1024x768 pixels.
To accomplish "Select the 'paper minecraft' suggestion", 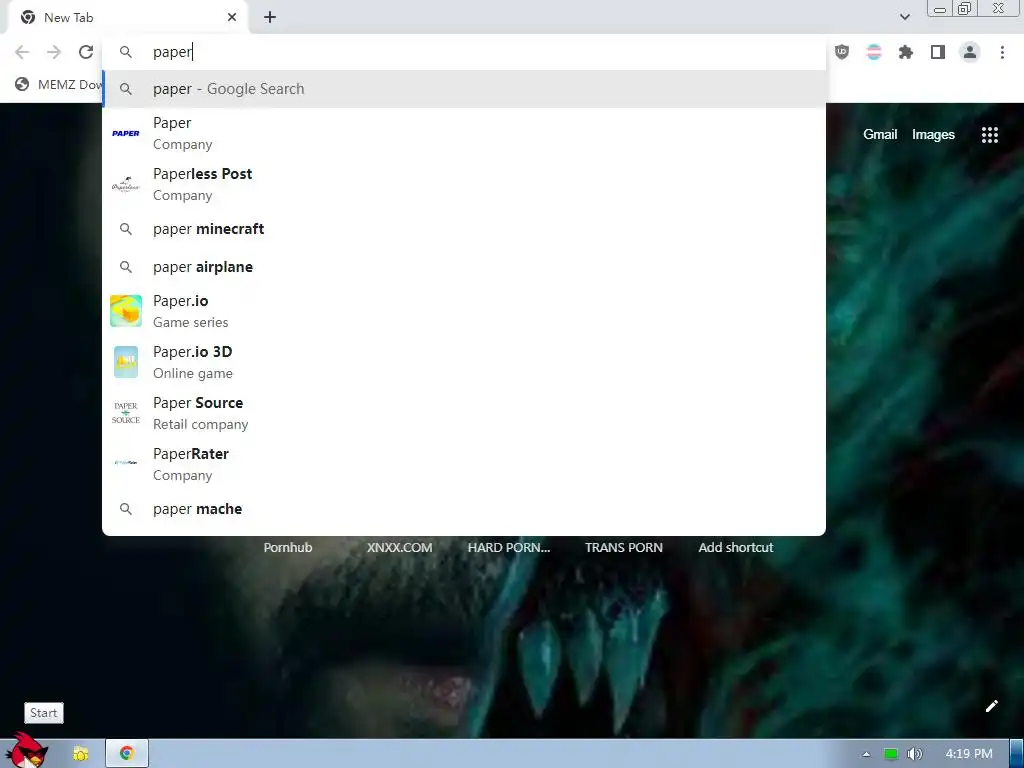I will click(x=464, y=229).
